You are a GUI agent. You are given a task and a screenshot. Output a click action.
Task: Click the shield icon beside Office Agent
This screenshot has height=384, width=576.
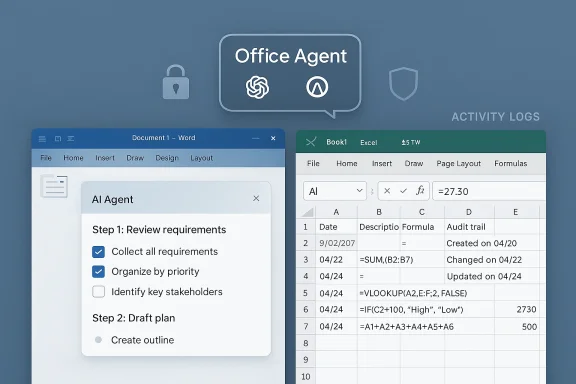(403, 83)
